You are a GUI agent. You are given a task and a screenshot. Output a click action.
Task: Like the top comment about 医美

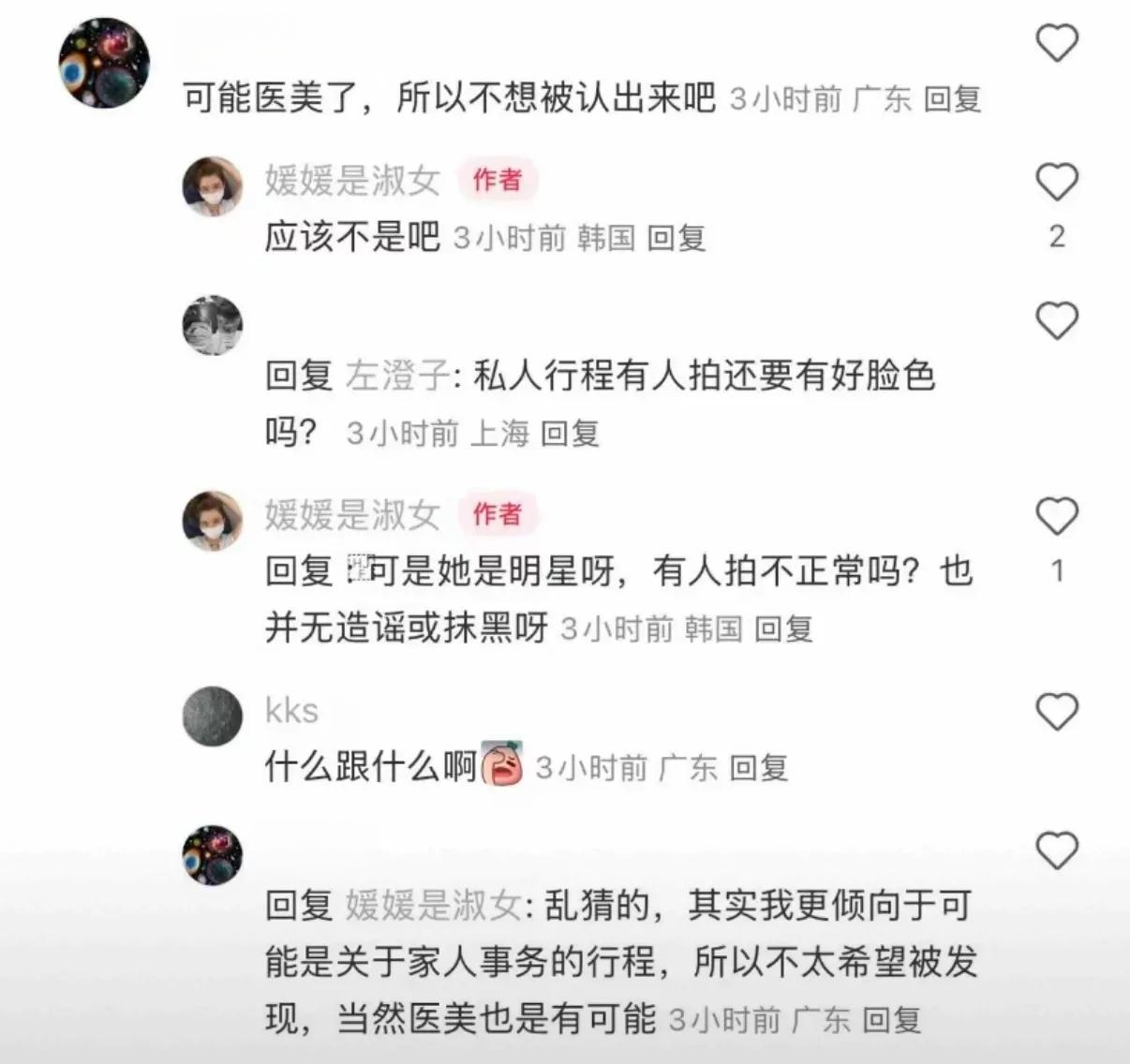pyautogui.click(x=1056, y=43)
